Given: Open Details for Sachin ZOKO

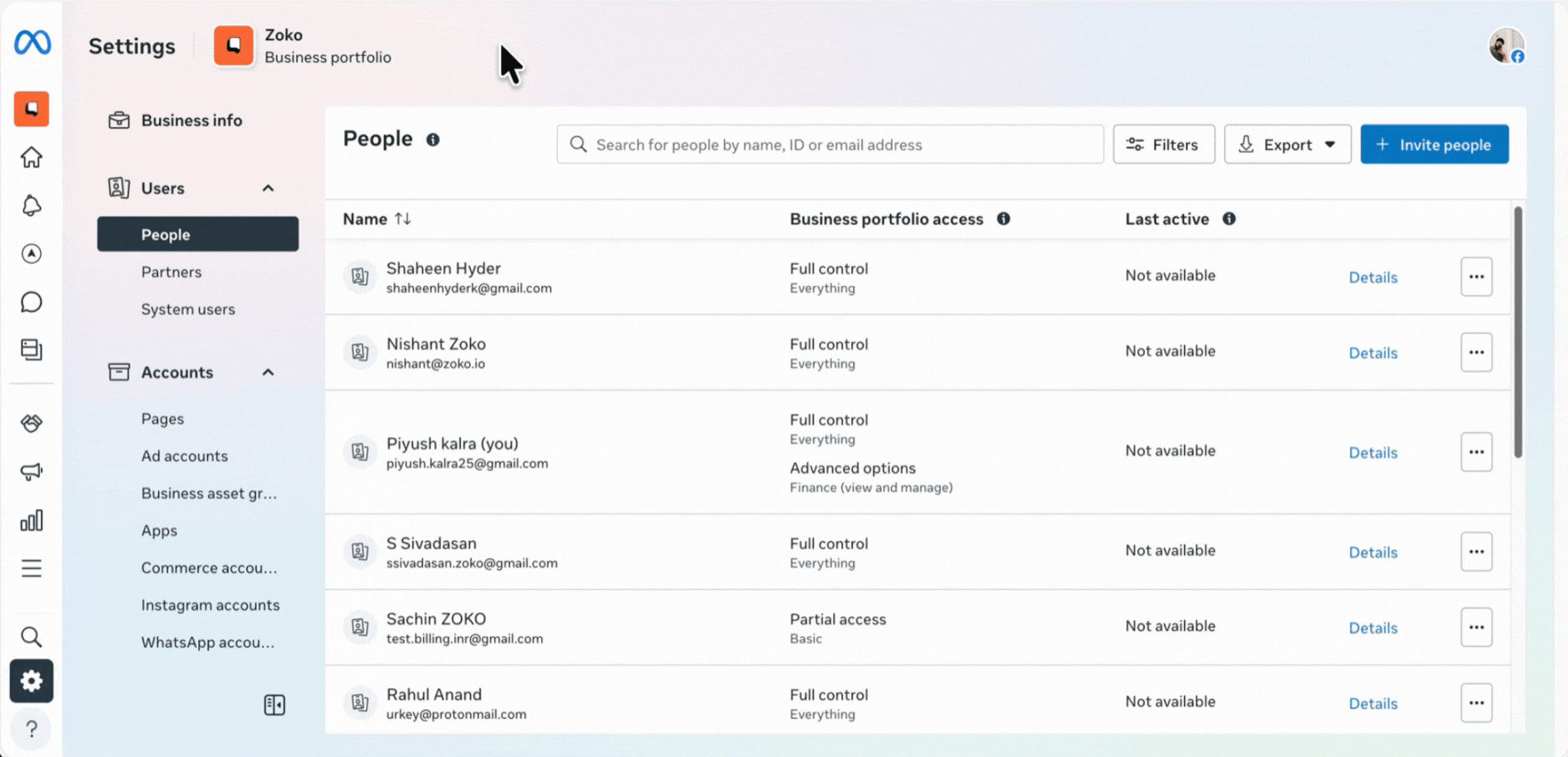Looking at the screenshot, I should [x=1373, y=628].
